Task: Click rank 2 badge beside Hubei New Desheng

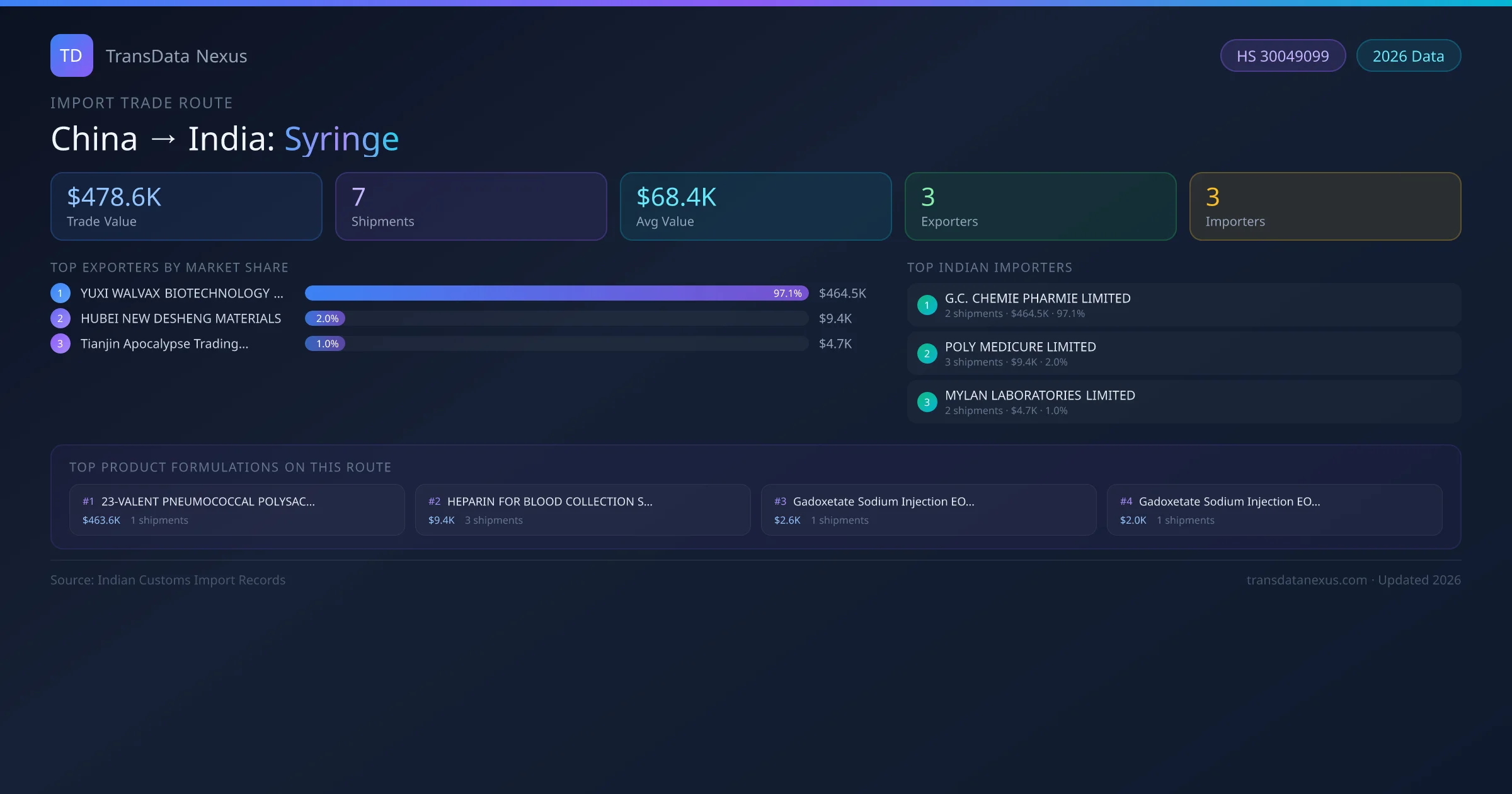Action: click(x=60, y=318)
